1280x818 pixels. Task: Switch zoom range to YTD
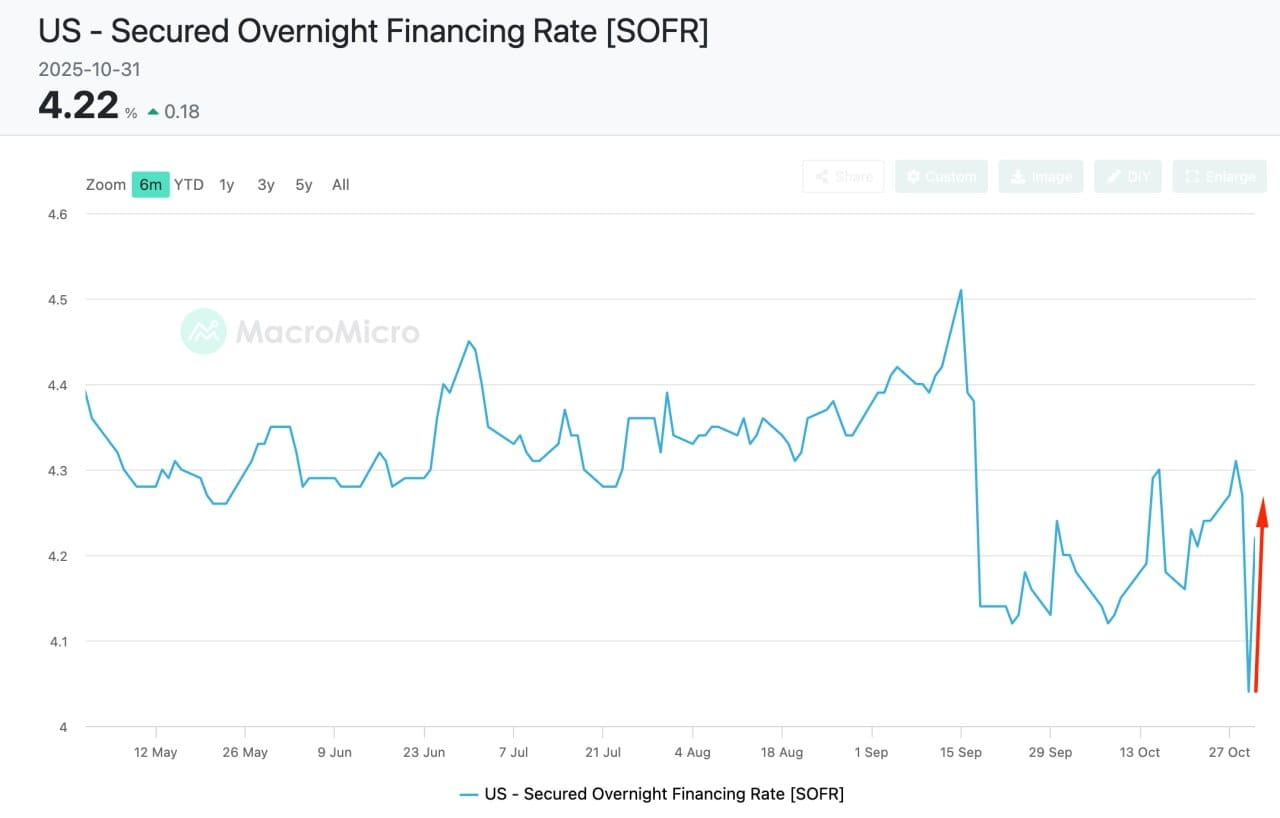click(x=189, y=184)
